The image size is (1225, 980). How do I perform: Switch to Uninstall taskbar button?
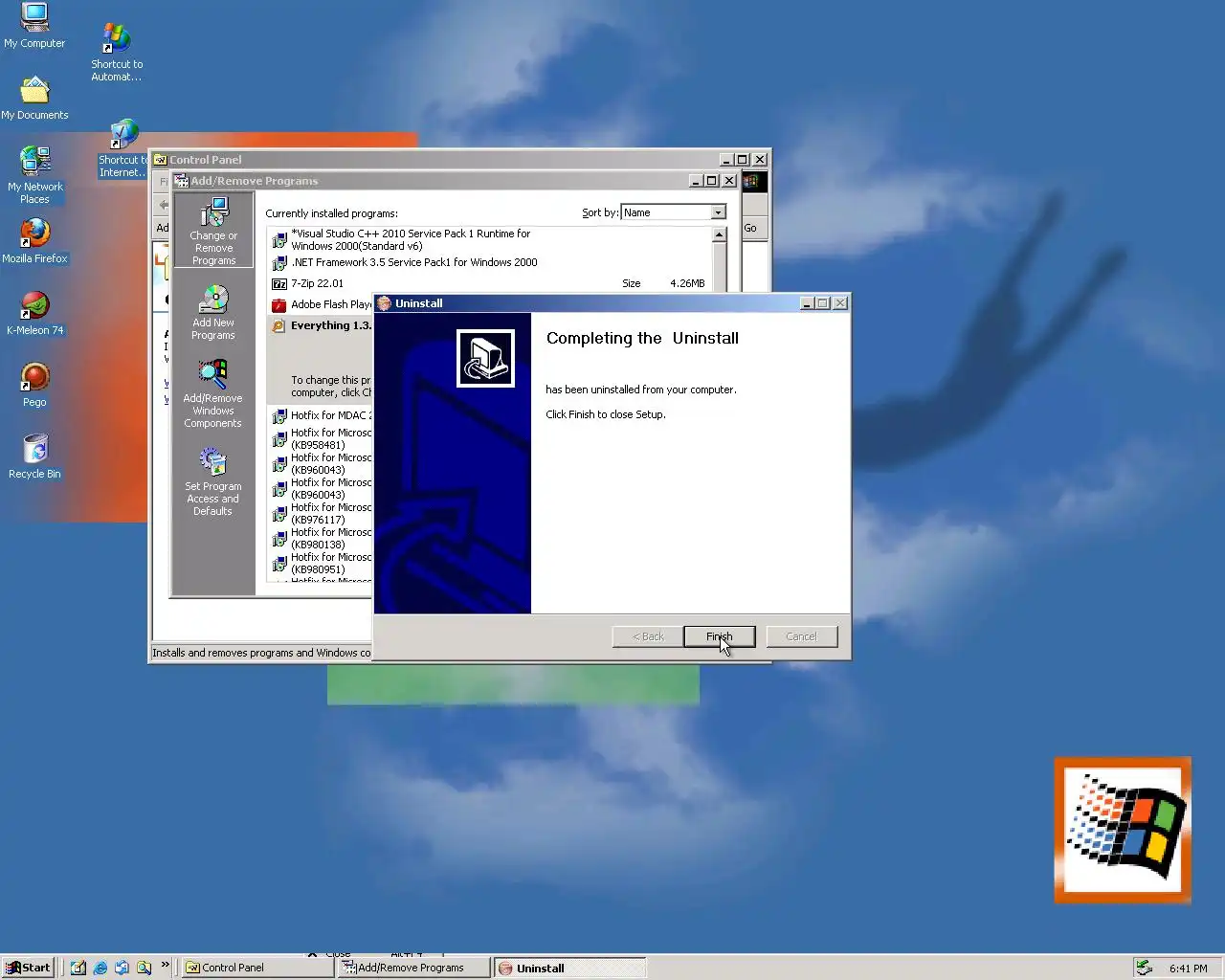(570, 968)
